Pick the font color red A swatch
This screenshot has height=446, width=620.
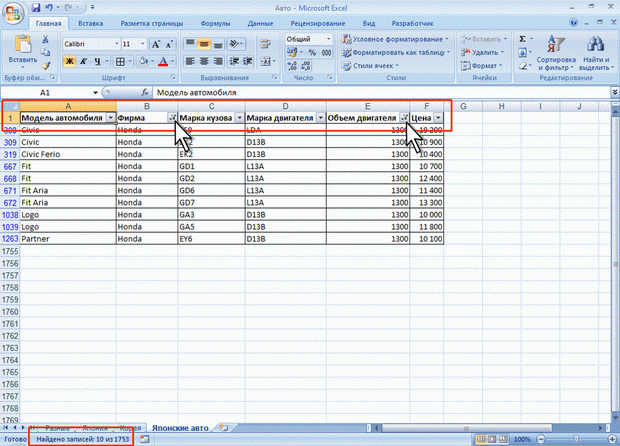point(163,61)
